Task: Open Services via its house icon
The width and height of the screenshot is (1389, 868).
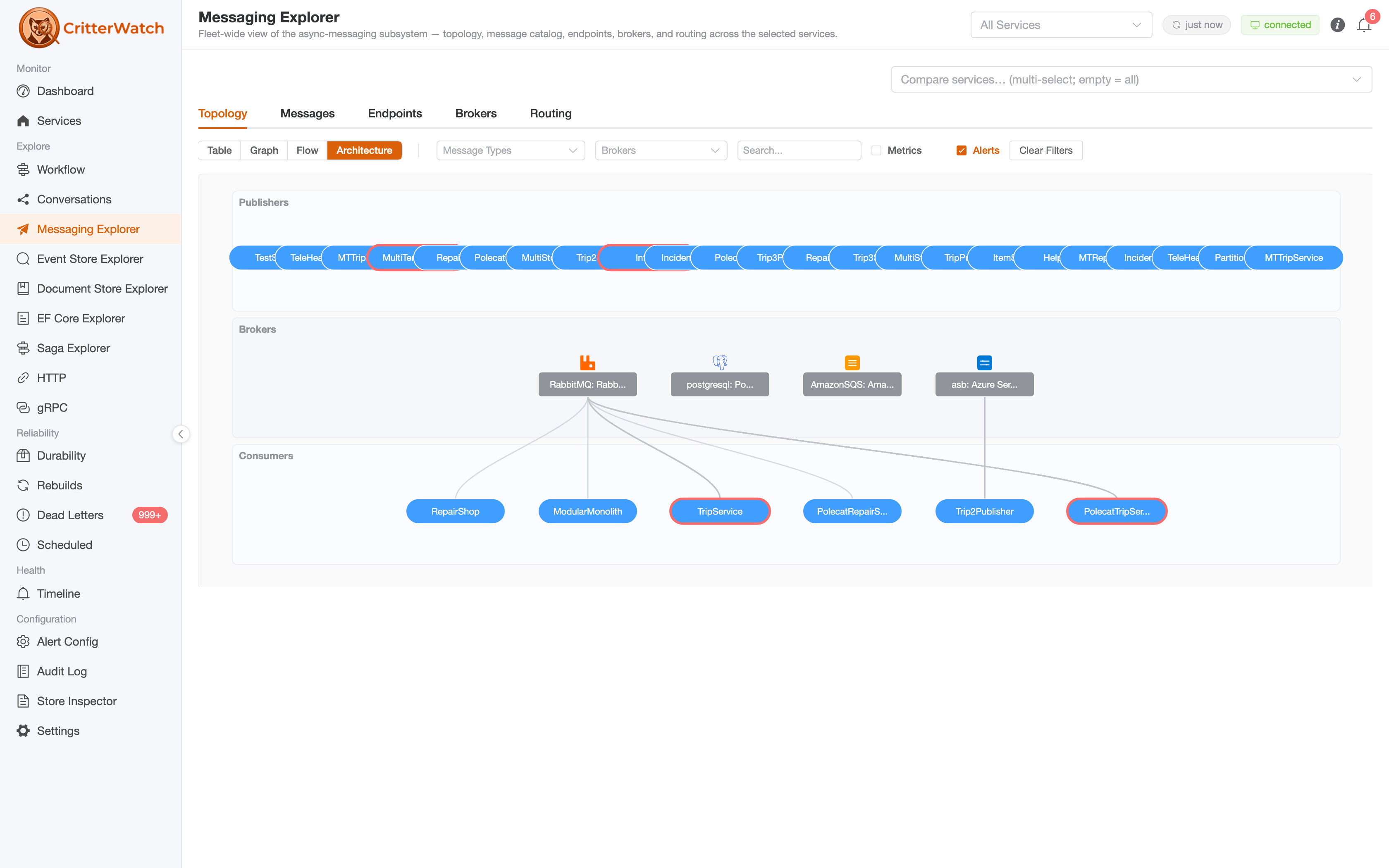Action: pos(23,121)
